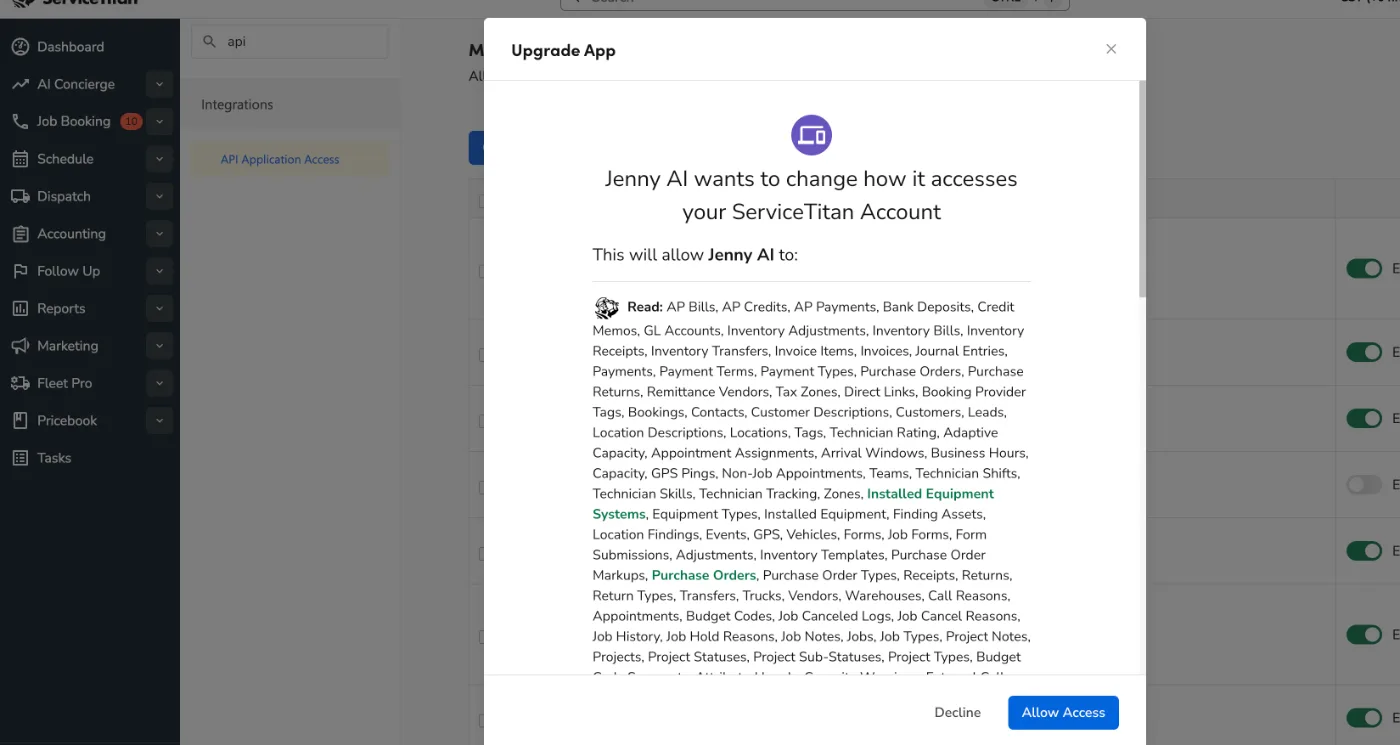This screenshot has height=745, width=1400.
Task: Click the AI Concierge chart icon
Action: pyautogui.click(x=20, y=85)
